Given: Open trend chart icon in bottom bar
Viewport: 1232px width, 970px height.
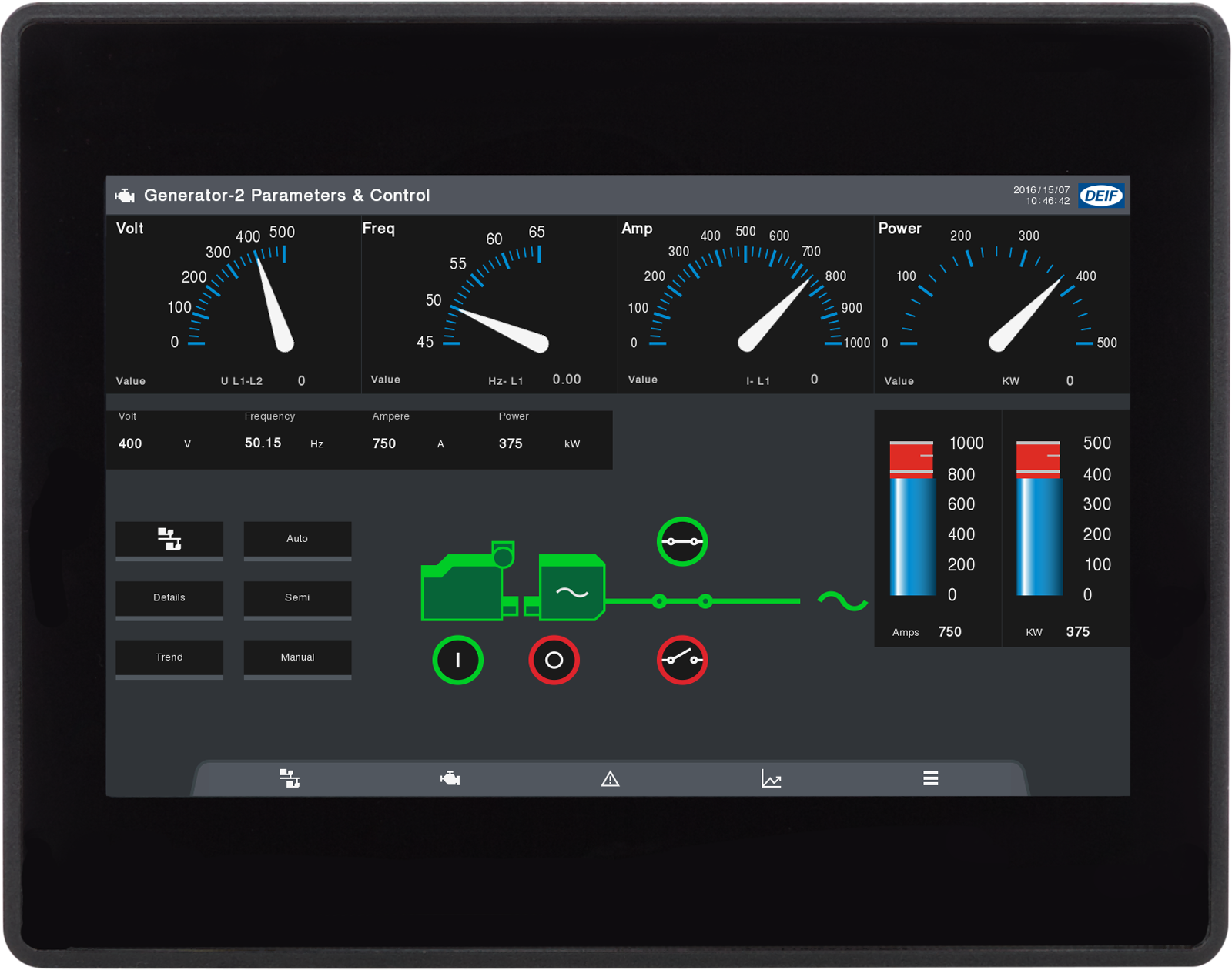Looking at the screenshot, I should pos(771,779).
